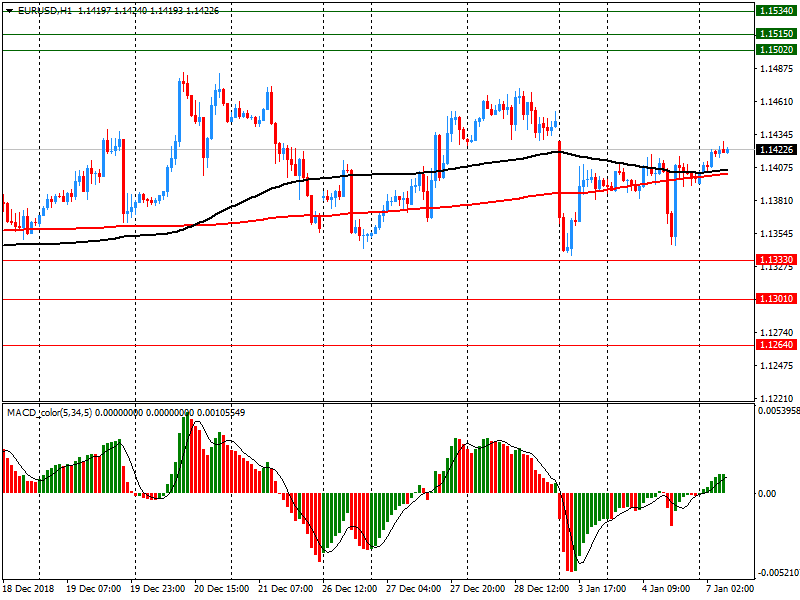
Task: Select the 1.15340 green price level label
Action: point(776,10)
